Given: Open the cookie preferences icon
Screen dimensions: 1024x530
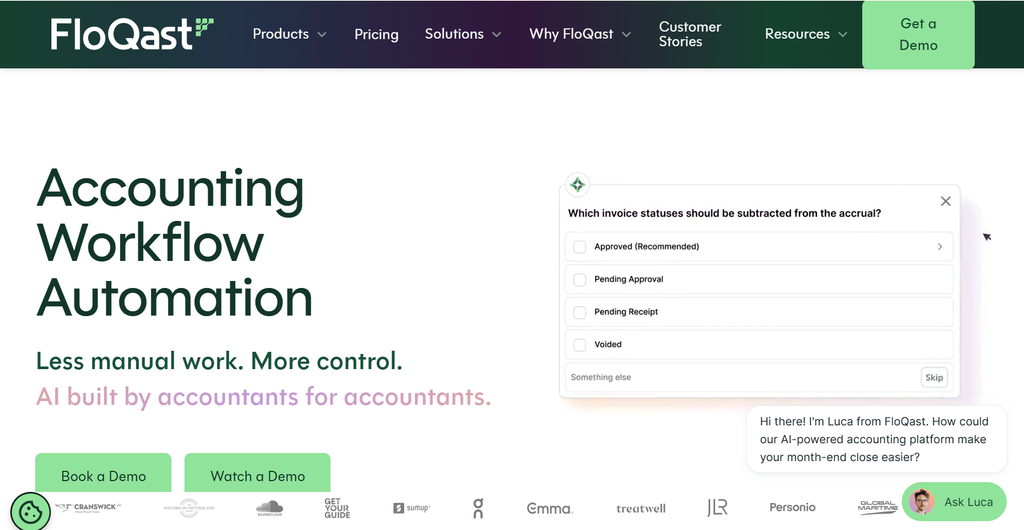Looking at the screenshot, I should coord(30,511).
